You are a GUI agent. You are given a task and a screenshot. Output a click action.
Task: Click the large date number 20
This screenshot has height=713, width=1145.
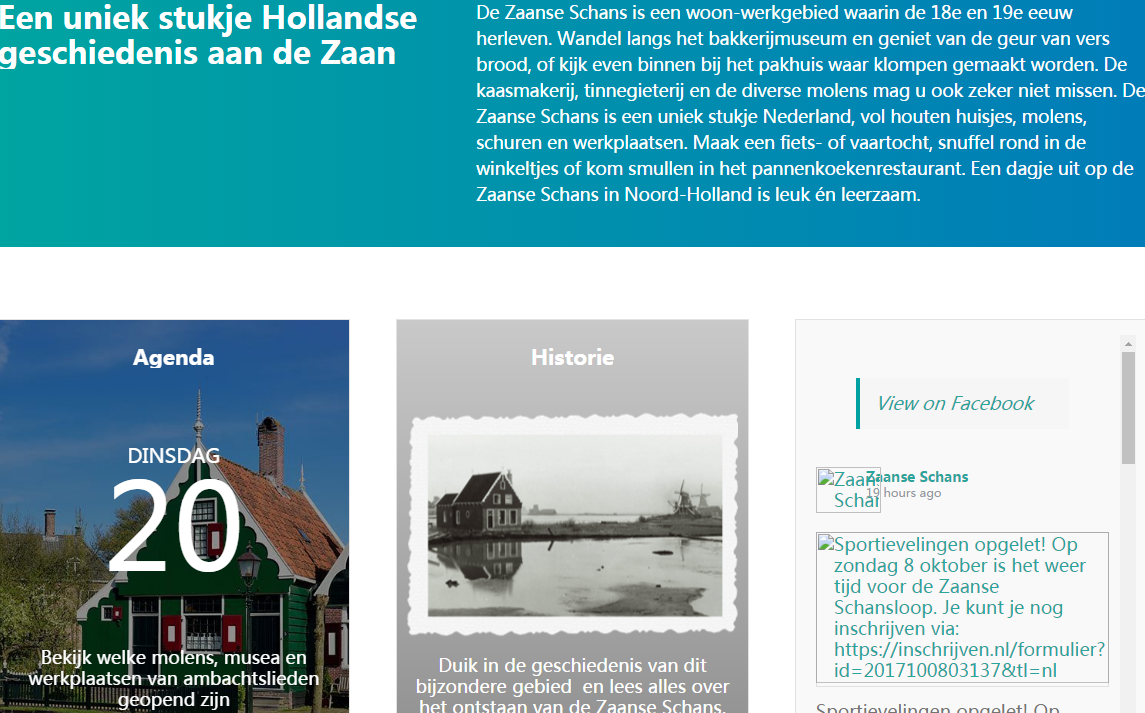pos(174,526)
